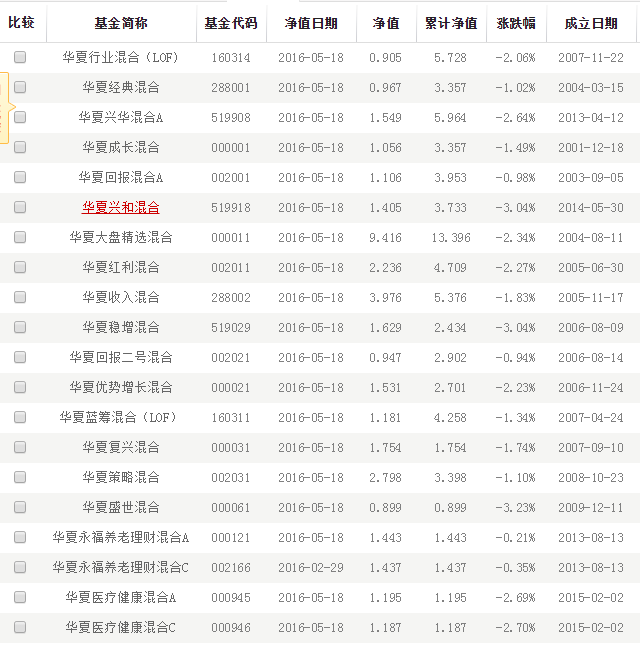The width and height of the screenshot is (640, 646).
Task: Open the 华夏经典混合 fund link
Action: tap(121, 87)
